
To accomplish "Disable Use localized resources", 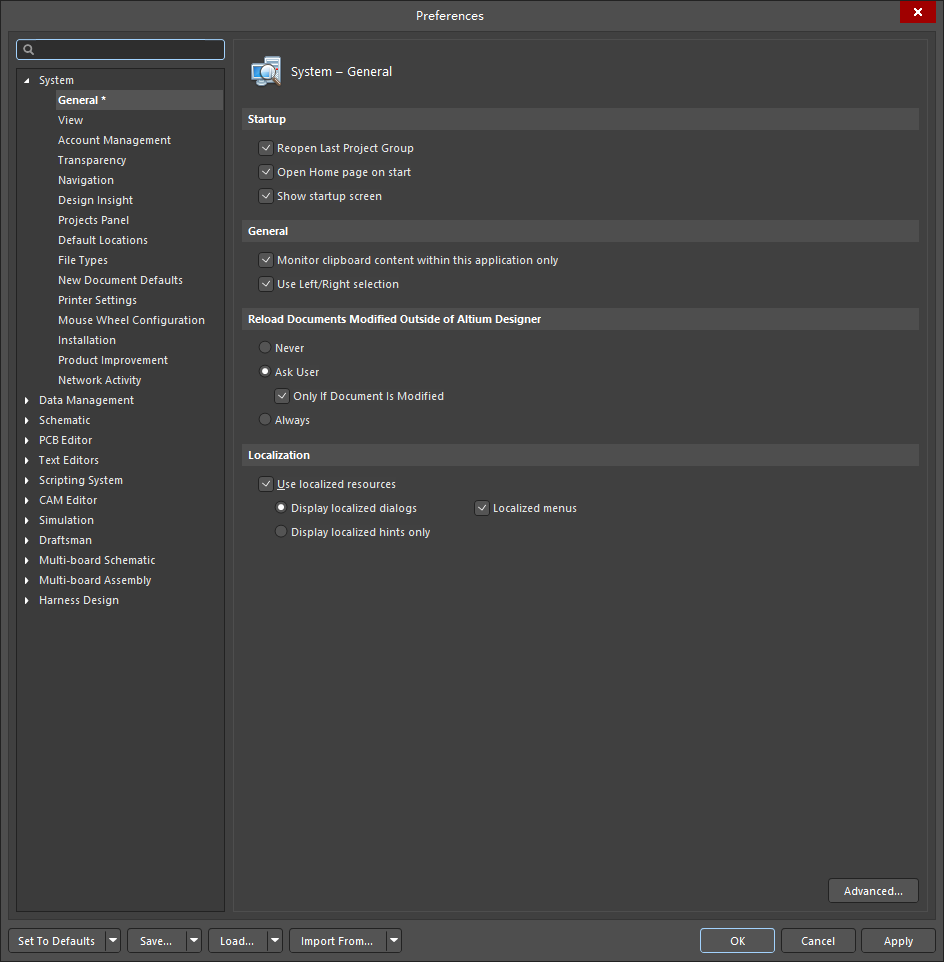I will [x=266, y=484].
